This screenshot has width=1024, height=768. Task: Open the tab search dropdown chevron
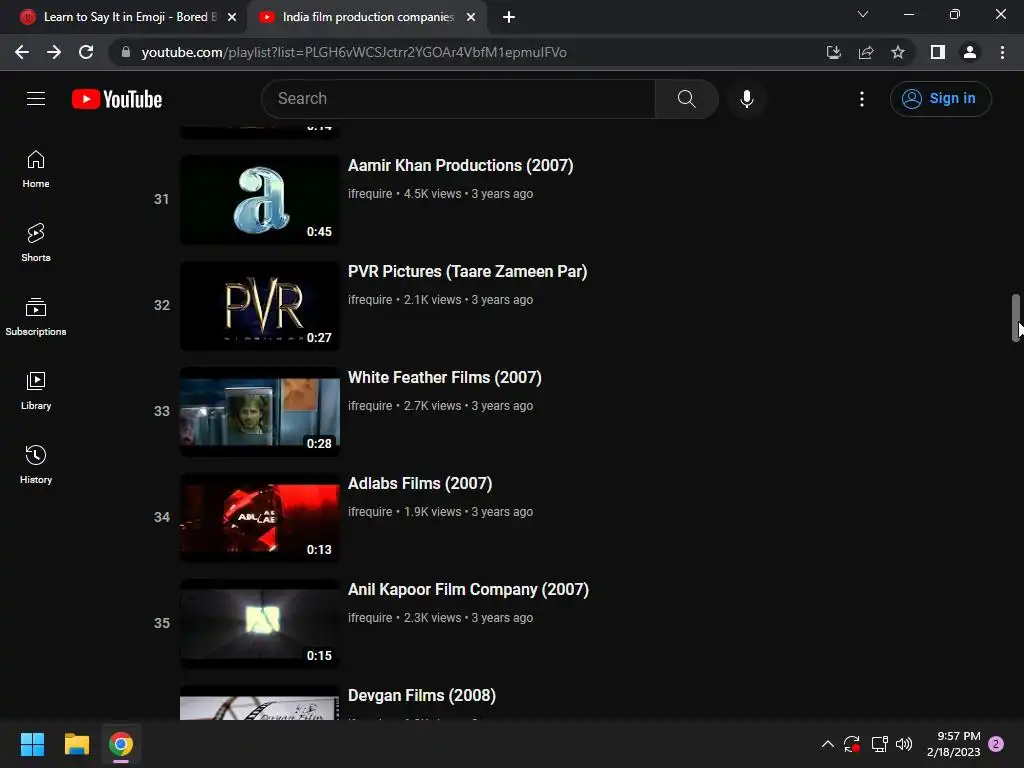click(863, 14)
